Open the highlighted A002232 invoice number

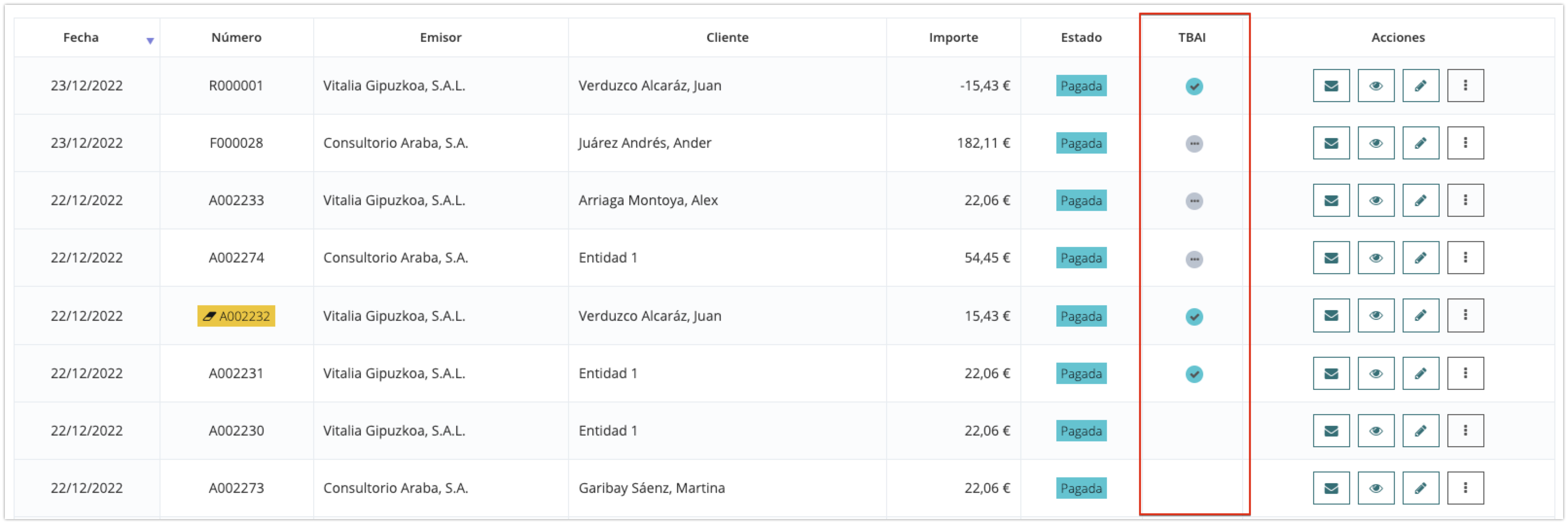[x=236, y=316]
